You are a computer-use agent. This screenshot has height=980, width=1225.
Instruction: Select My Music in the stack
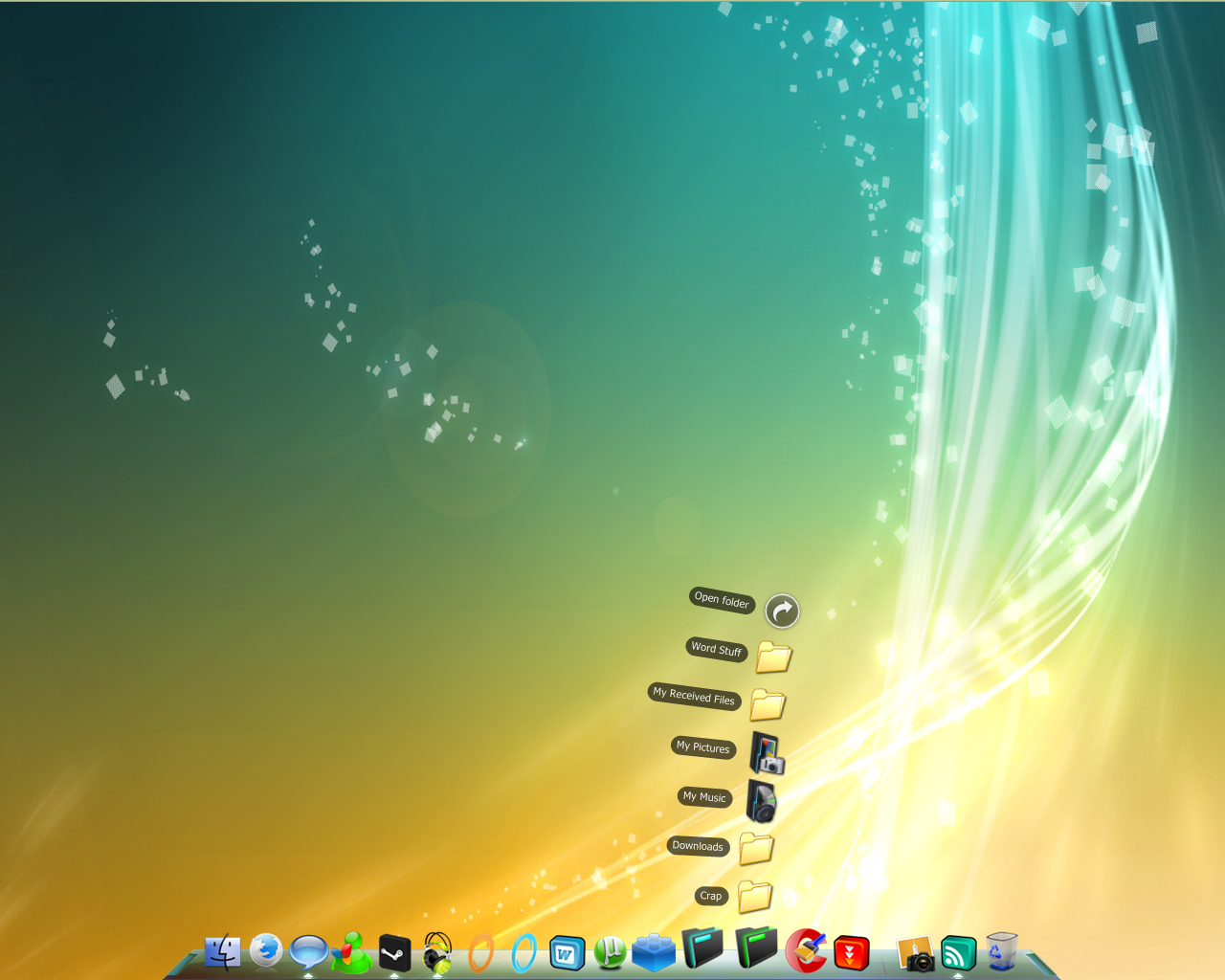tap(762, 801)
